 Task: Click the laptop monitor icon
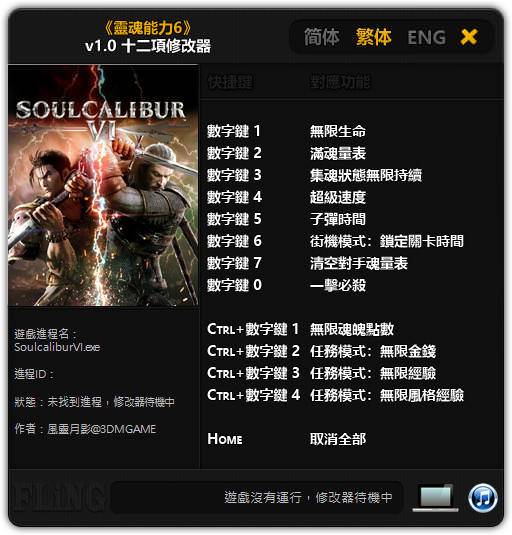coord(436,497)
